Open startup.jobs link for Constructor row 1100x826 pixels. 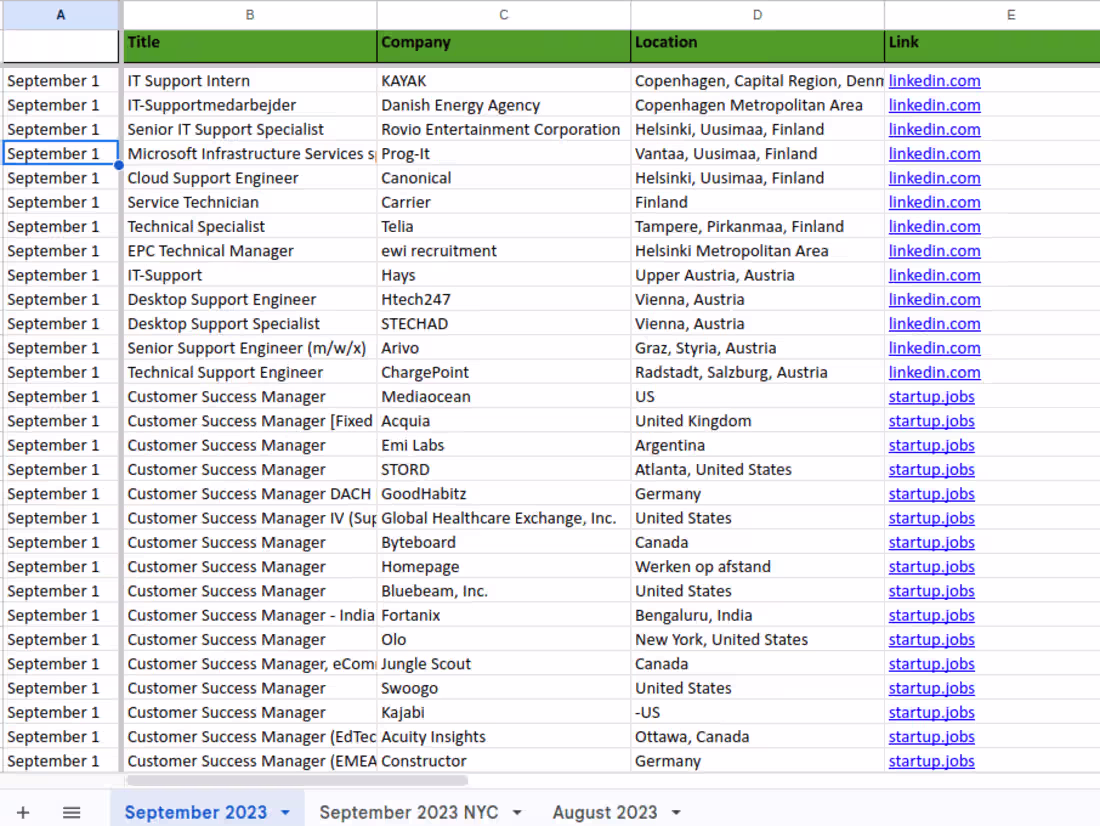932,761
